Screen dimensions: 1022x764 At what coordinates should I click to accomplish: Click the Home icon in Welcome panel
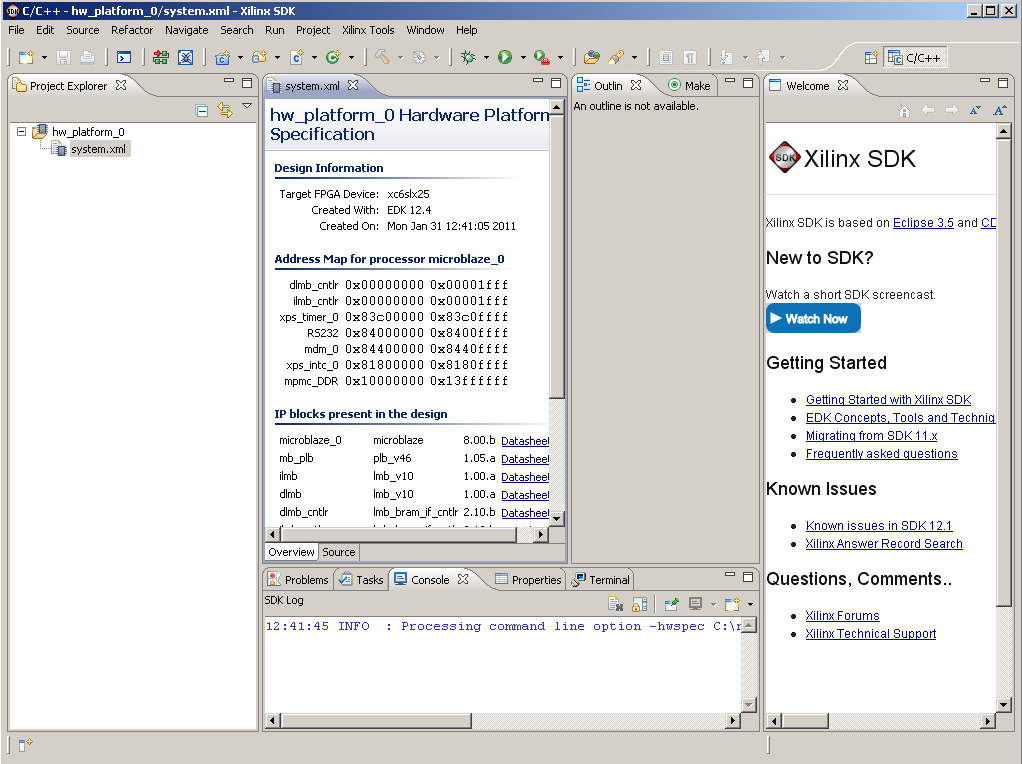(904, 110)
